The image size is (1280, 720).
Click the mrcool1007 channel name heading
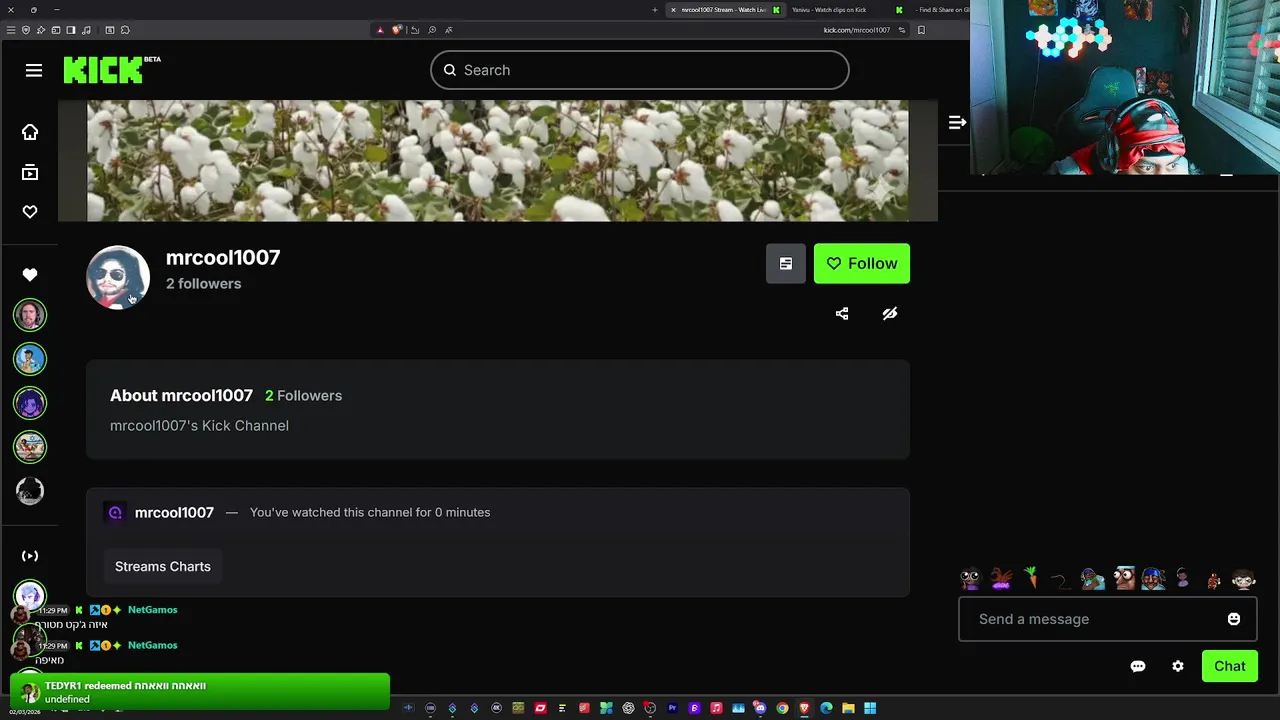coord(223,257)
